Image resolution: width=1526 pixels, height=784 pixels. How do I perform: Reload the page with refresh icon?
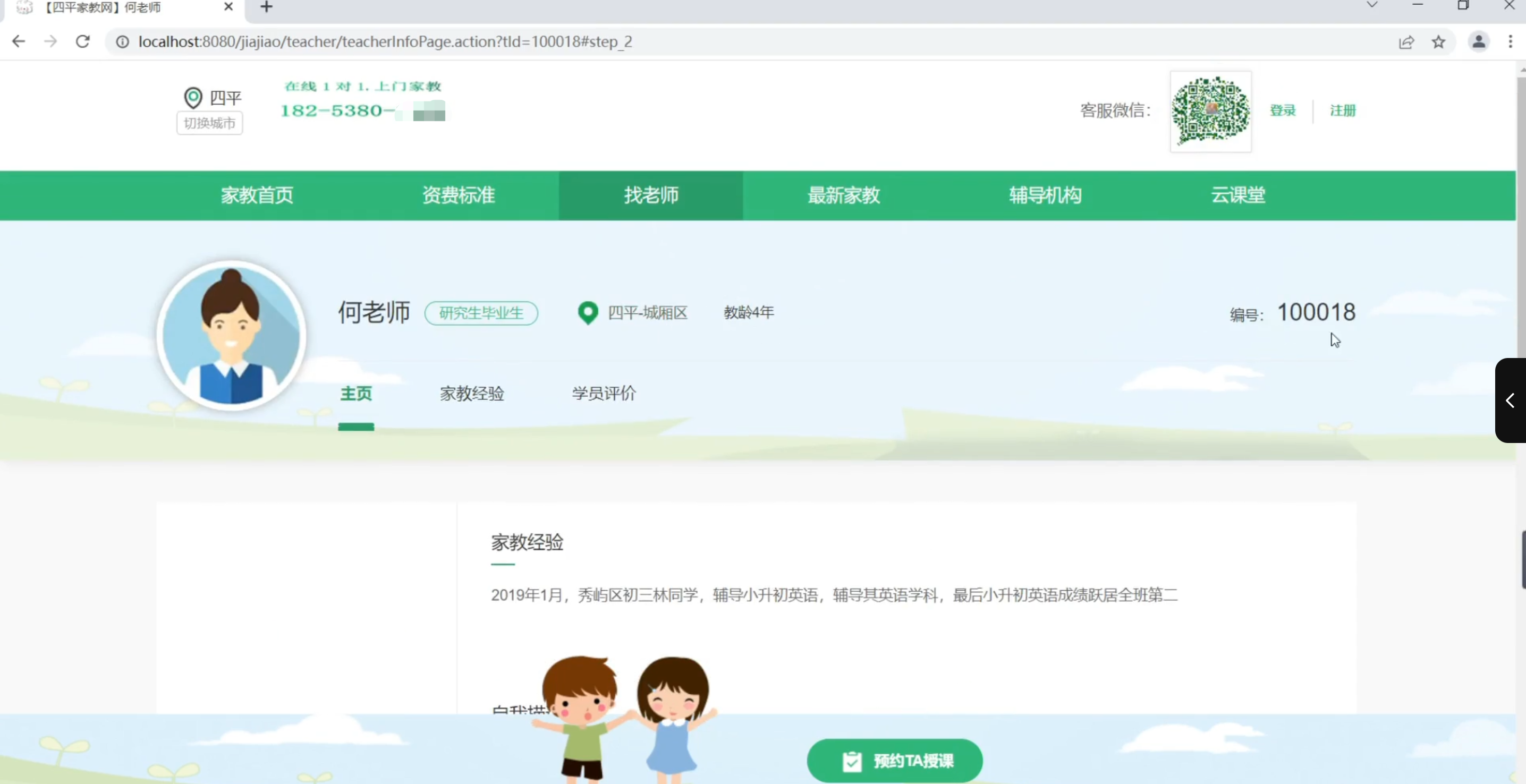[x=83, y=41]
